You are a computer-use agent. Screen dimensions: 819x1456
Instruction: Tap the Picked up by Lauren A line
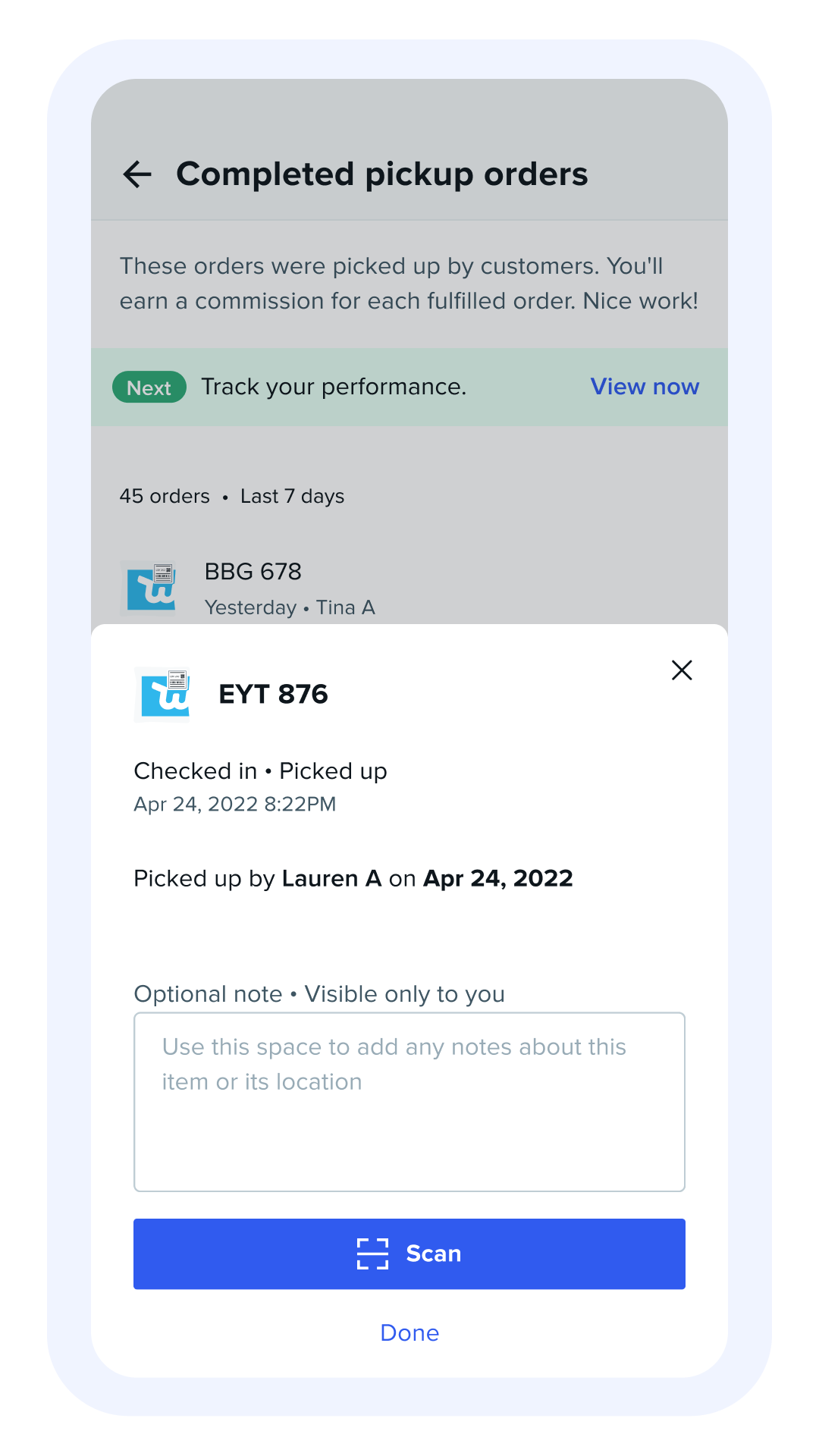(x=353, y=878)
